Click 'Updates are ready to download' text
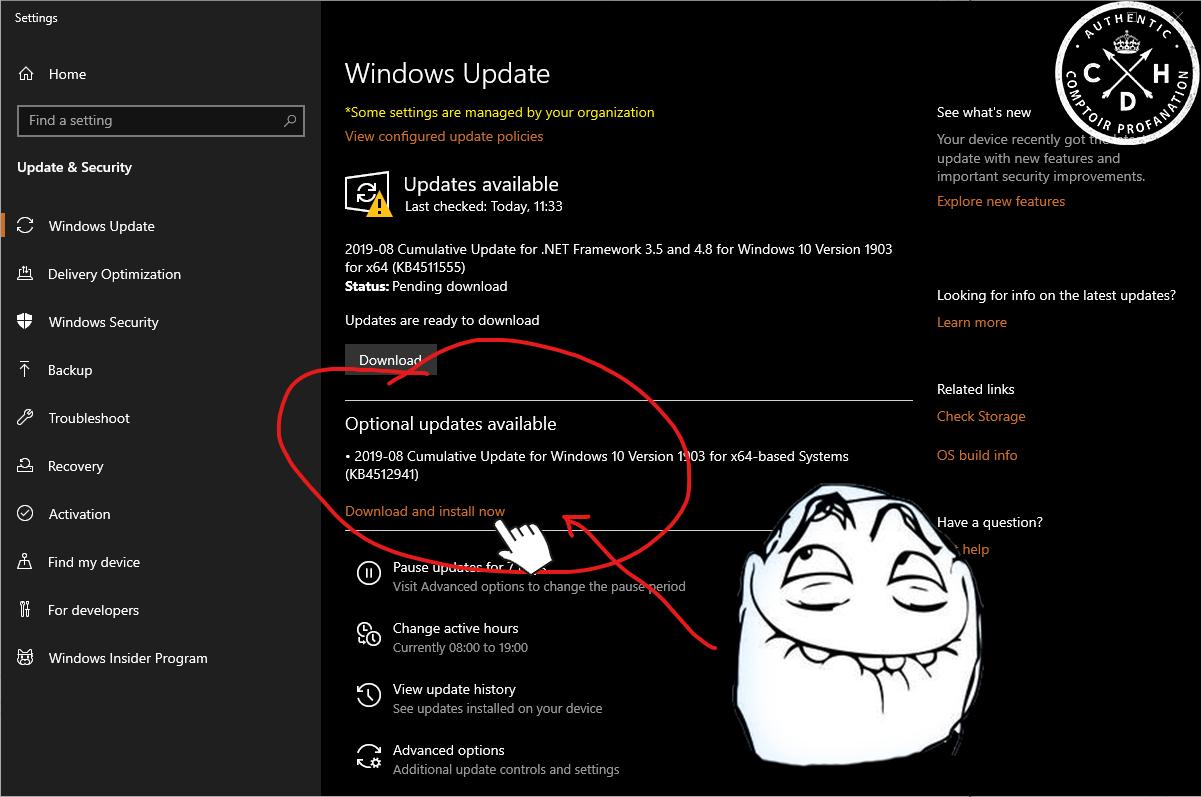The height and width of the screenshot is (797, 1201). pos(442,320)
